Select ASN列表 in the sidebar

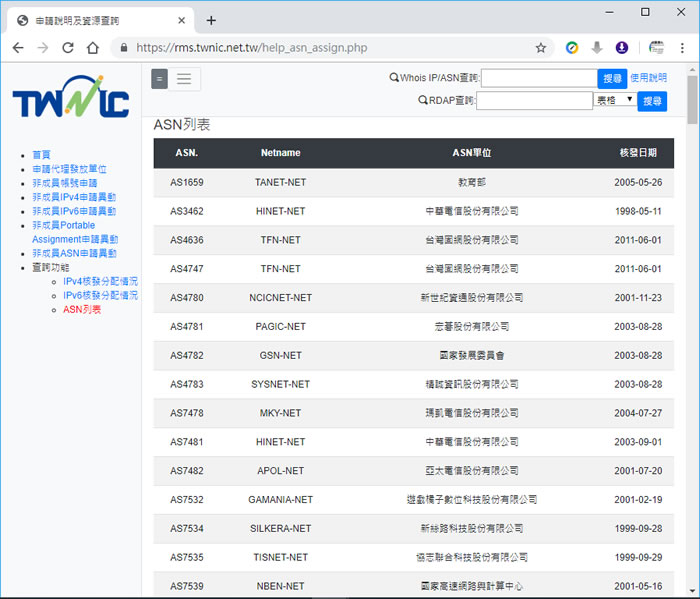(82, 309)
